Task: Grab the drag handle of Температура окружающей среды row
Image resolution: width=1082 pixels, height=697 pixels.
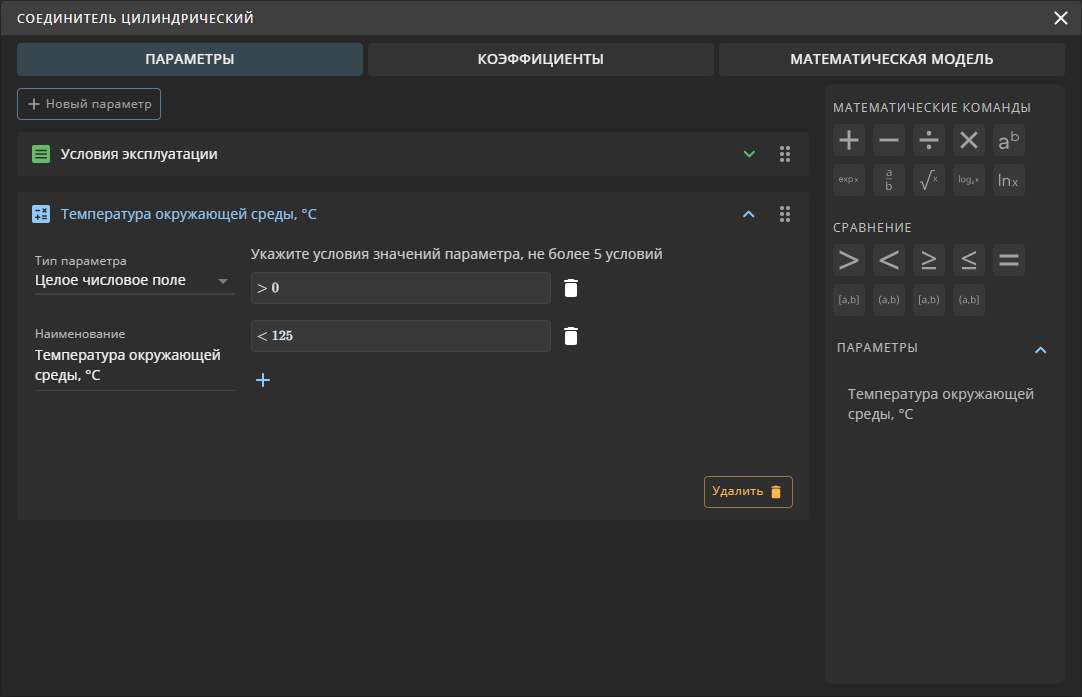Action: [x=785, y=214]
